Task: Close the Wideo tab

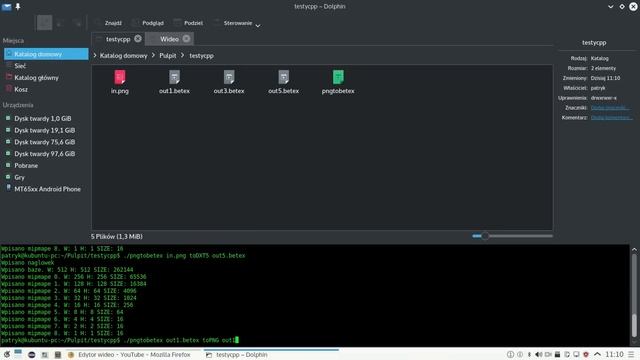Action: click(x=187, y=39)
